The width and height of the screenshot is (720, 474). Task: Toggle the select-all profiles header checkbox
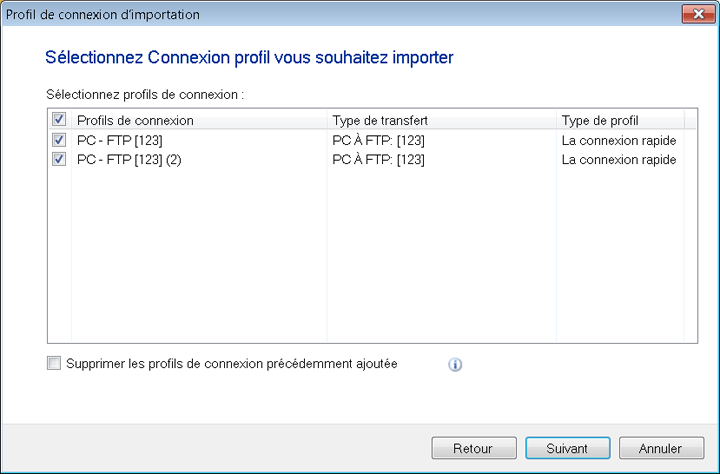tap(59, 120)
